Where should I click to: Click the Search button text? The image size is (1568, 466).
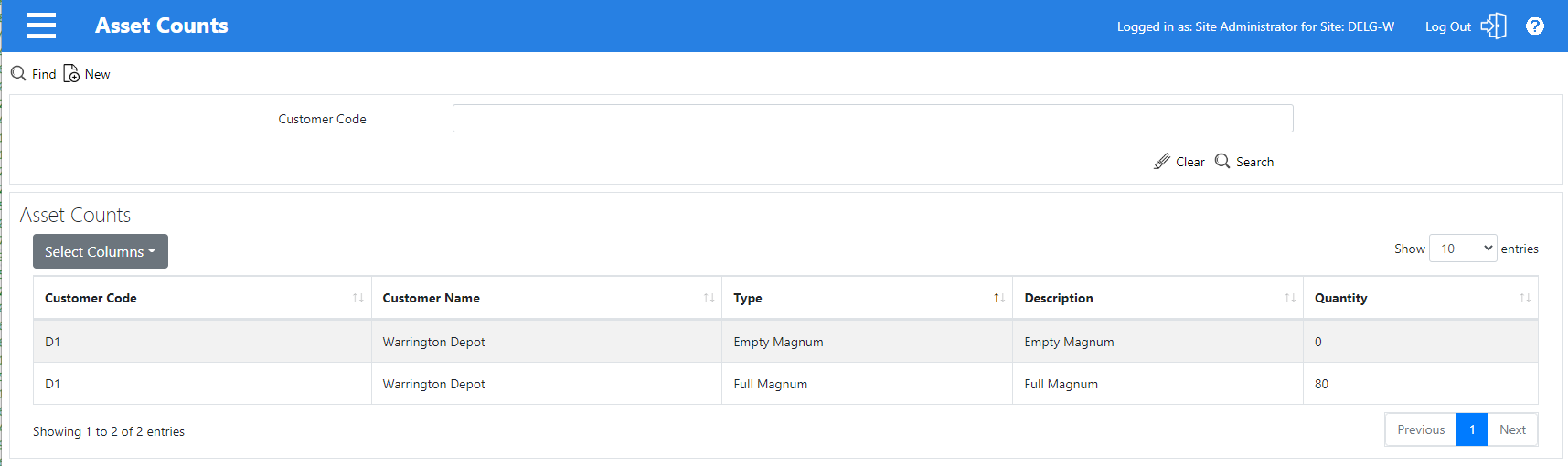coord(1254,163)
